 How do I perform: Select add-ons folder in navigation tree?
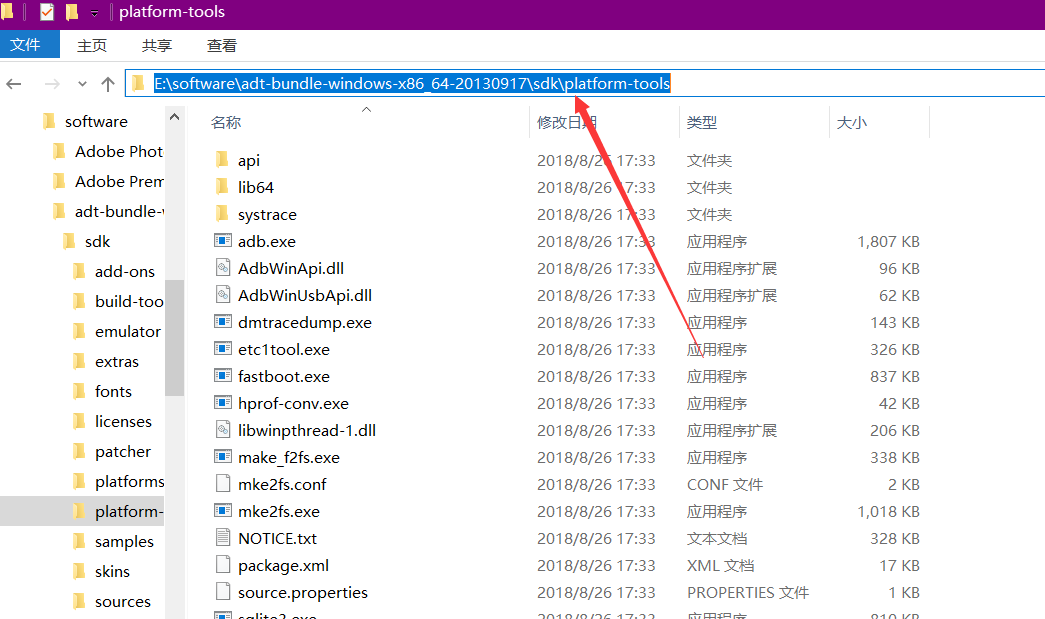(x=125, y=271)
